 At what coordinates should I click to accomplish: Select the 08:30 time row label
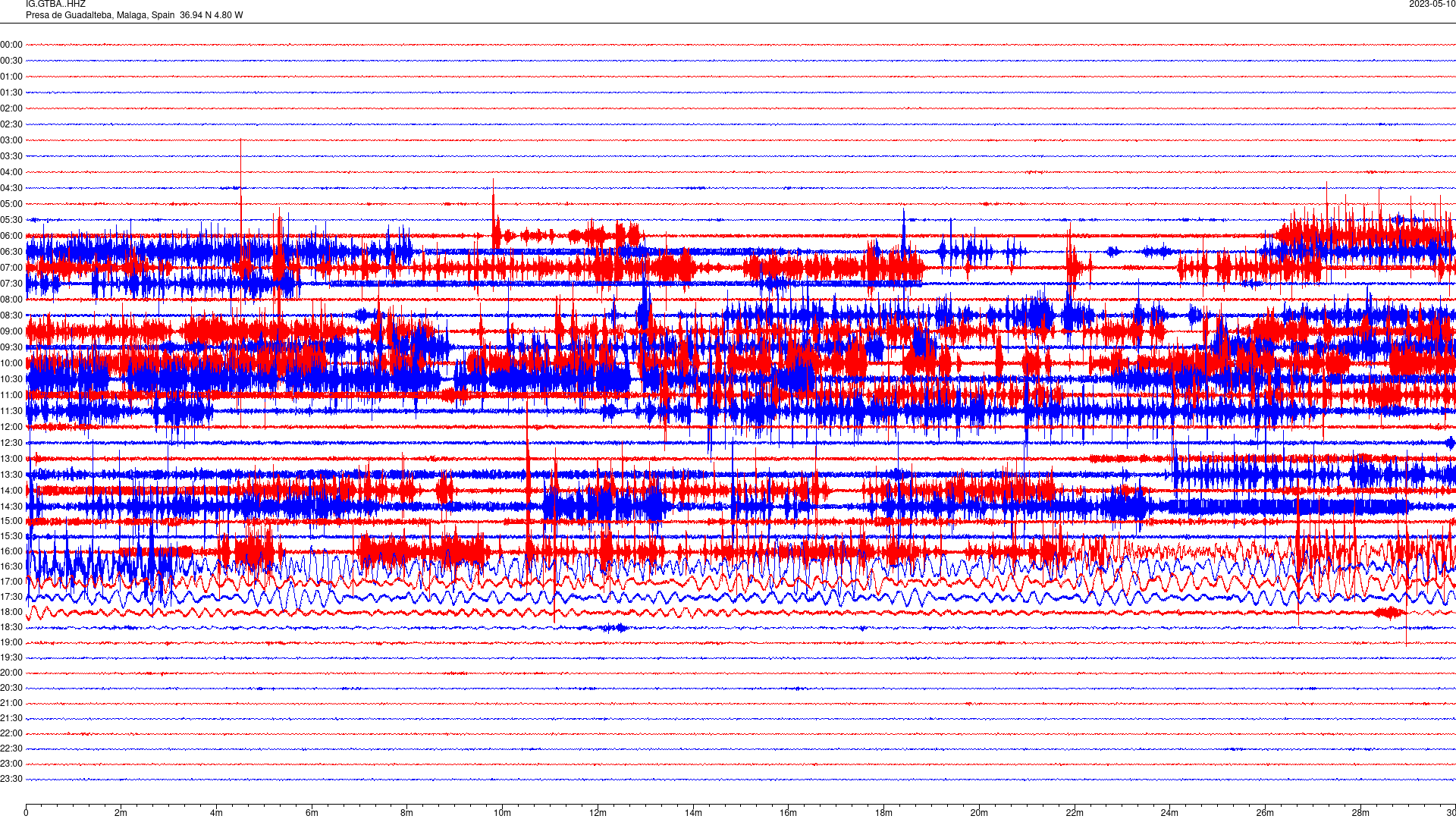click(x=11, y=315)
